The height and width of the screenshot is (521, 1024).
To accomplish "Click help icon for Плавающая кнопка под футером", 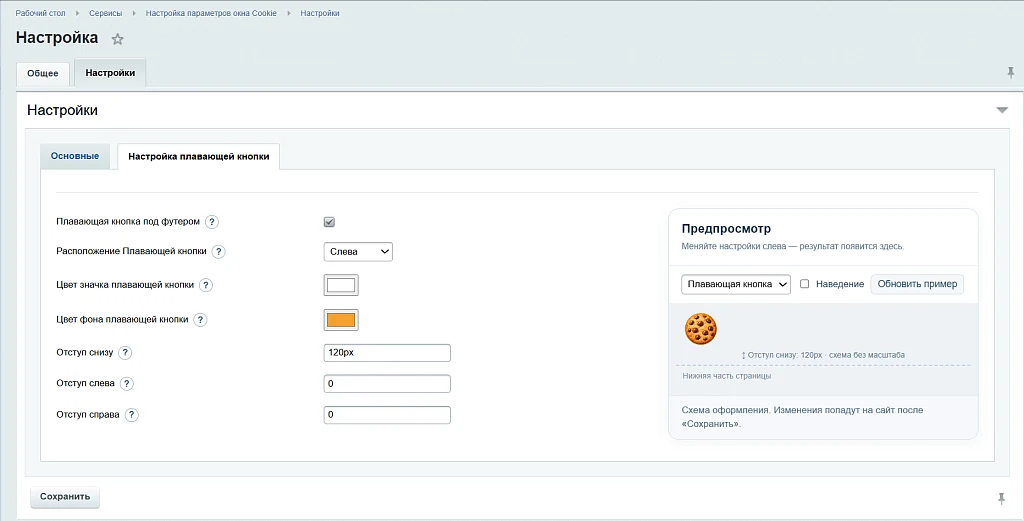I will 212,222.
